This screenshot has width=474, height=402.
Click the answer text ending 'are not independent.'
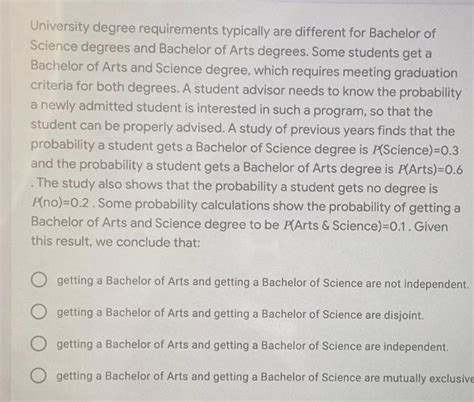coord(263,283)
